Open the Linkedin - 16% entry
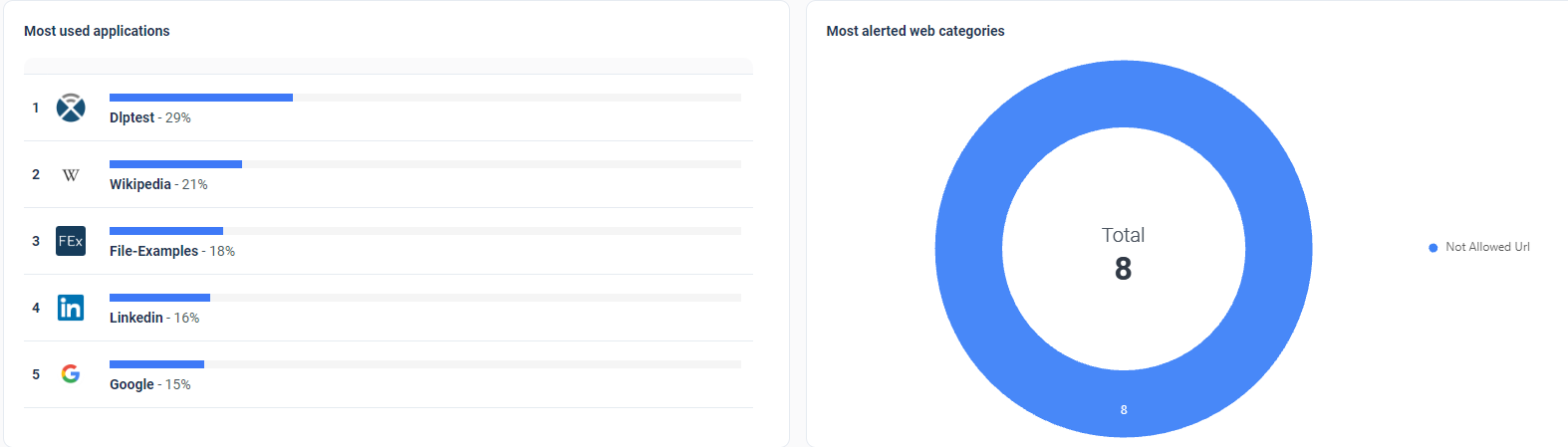 pos(154,318)
